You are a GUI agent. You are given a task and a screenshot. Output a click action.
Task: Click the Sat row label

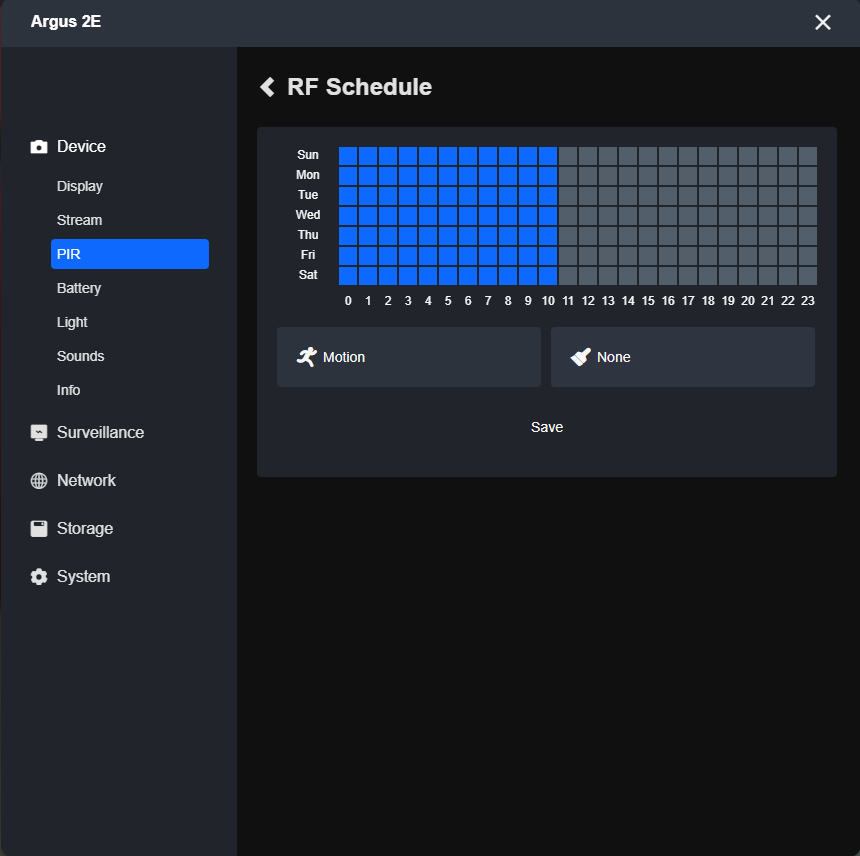pos(308,275)
